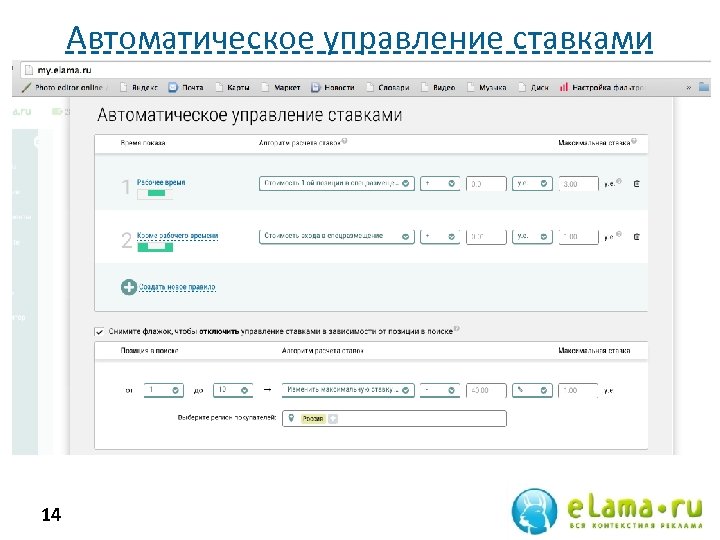This screenshot has height=540, width=720.
Task: Open help icon next to top Максимальная ставка
Action: (634, 141)
